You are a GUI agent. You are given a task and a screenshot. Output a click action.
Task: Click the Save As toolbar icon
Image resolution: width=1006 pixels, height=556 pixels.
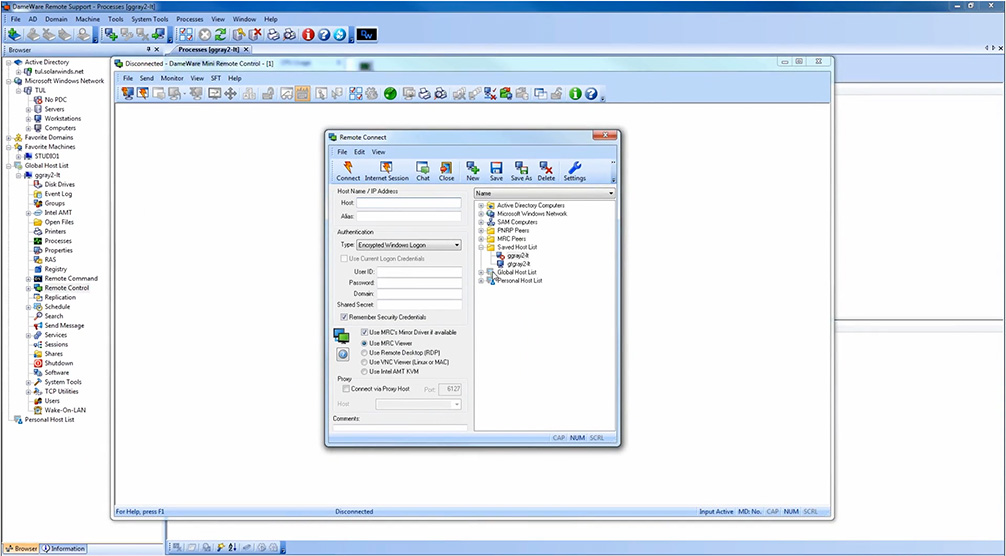pos(521,171)
